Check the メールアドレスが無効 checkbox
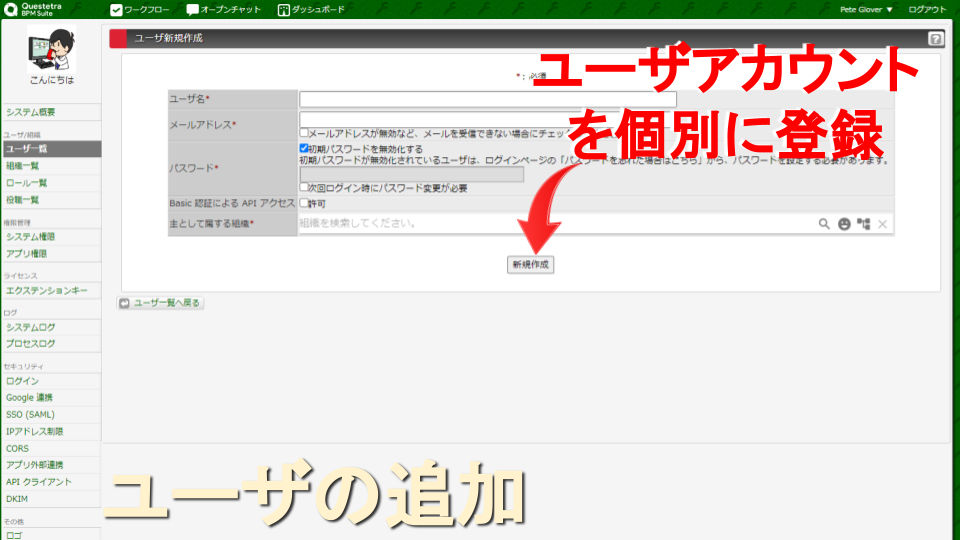Image resolution: width=960 pixels, height=540 pixels. coord(304,133)
